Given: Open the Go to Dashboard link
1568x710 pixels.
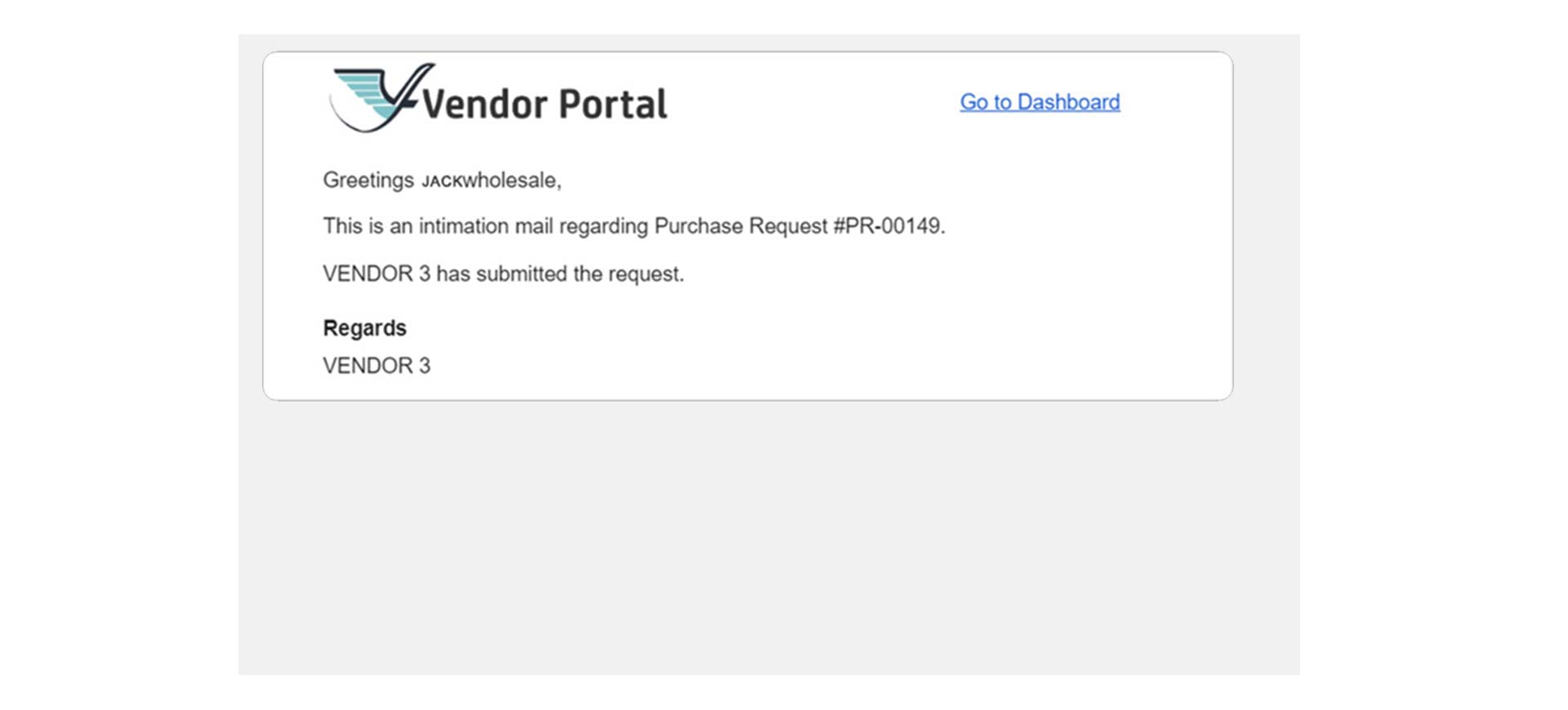Looking at the screenshot, I should click(1040, 102).
